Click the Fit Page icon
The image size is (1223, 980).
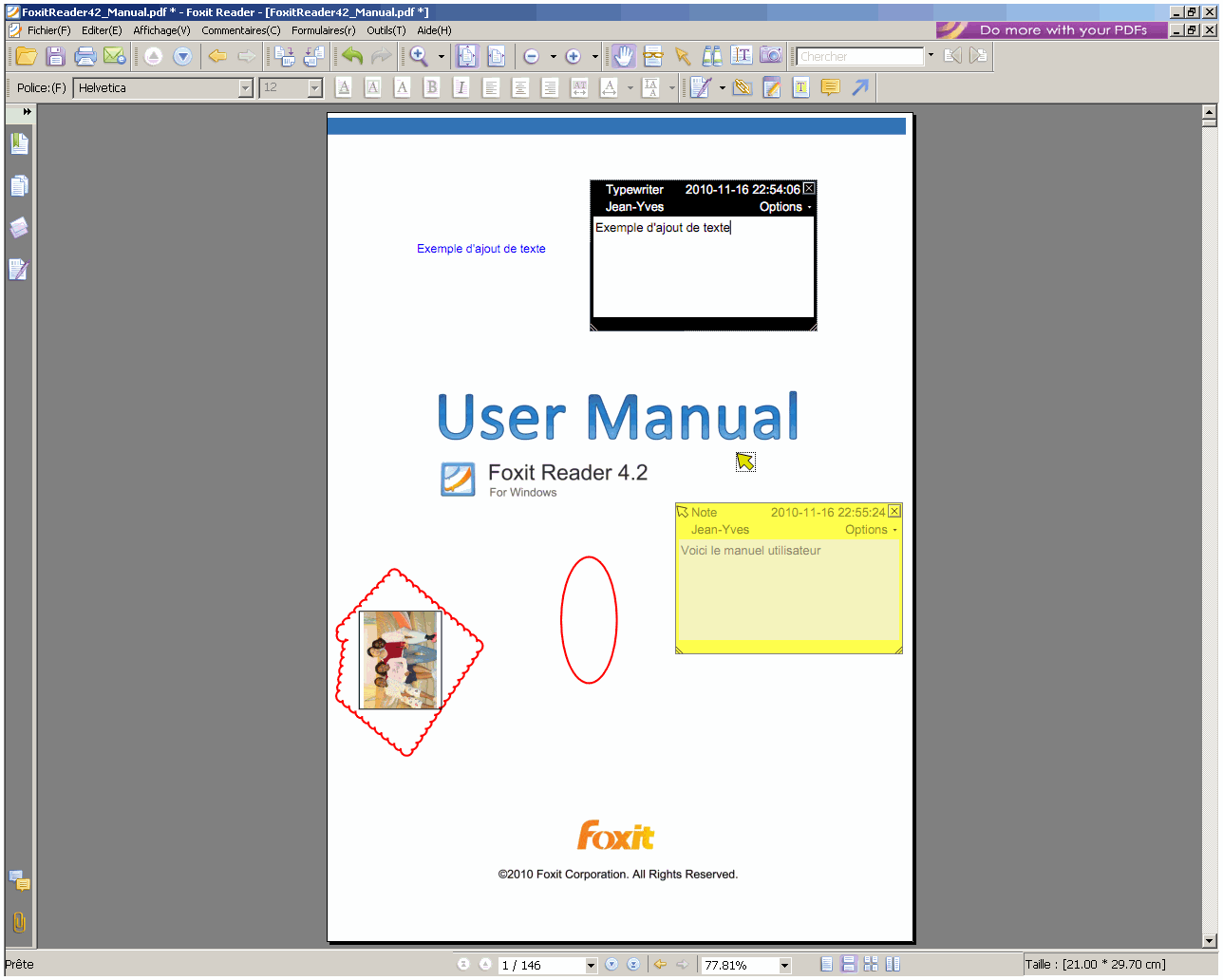click(467, 56)
